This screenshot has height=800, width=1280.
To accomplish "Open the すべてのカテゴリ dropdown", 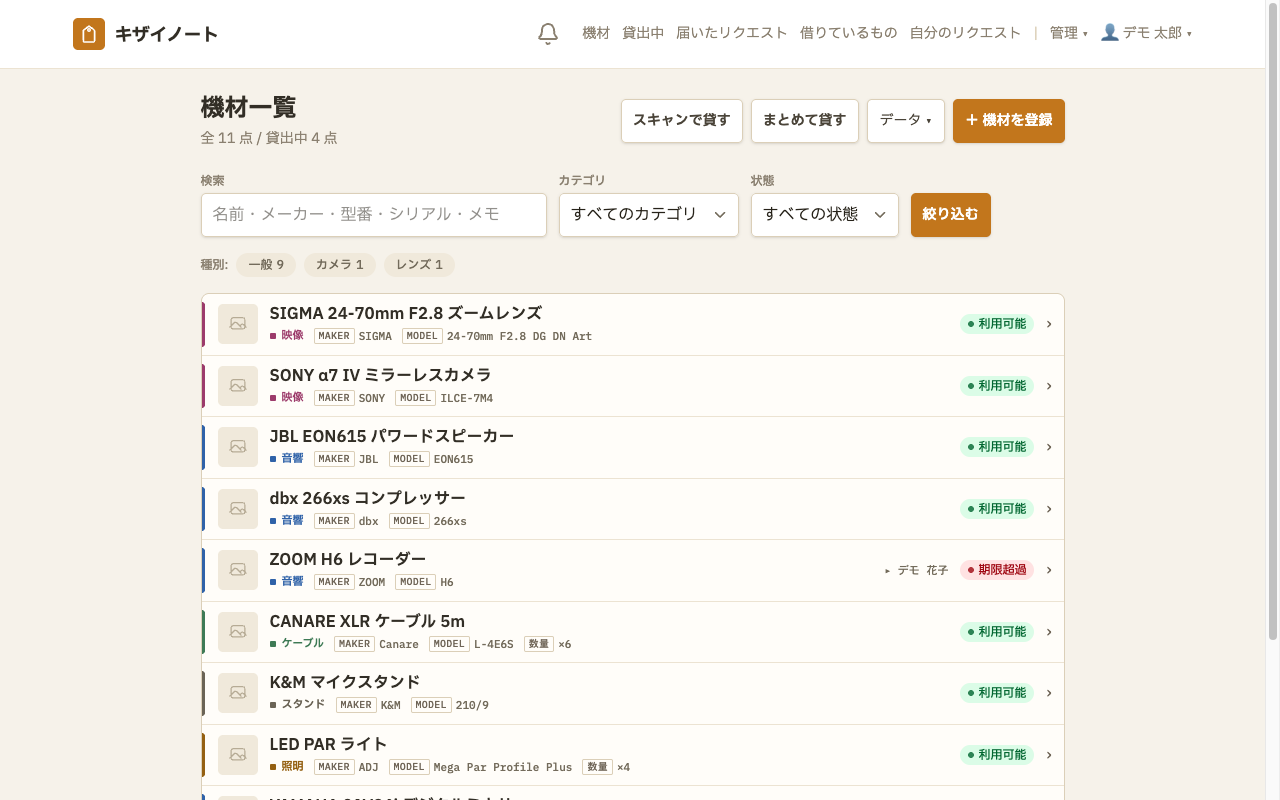I will pyautogui.click(x=649, y=215).
